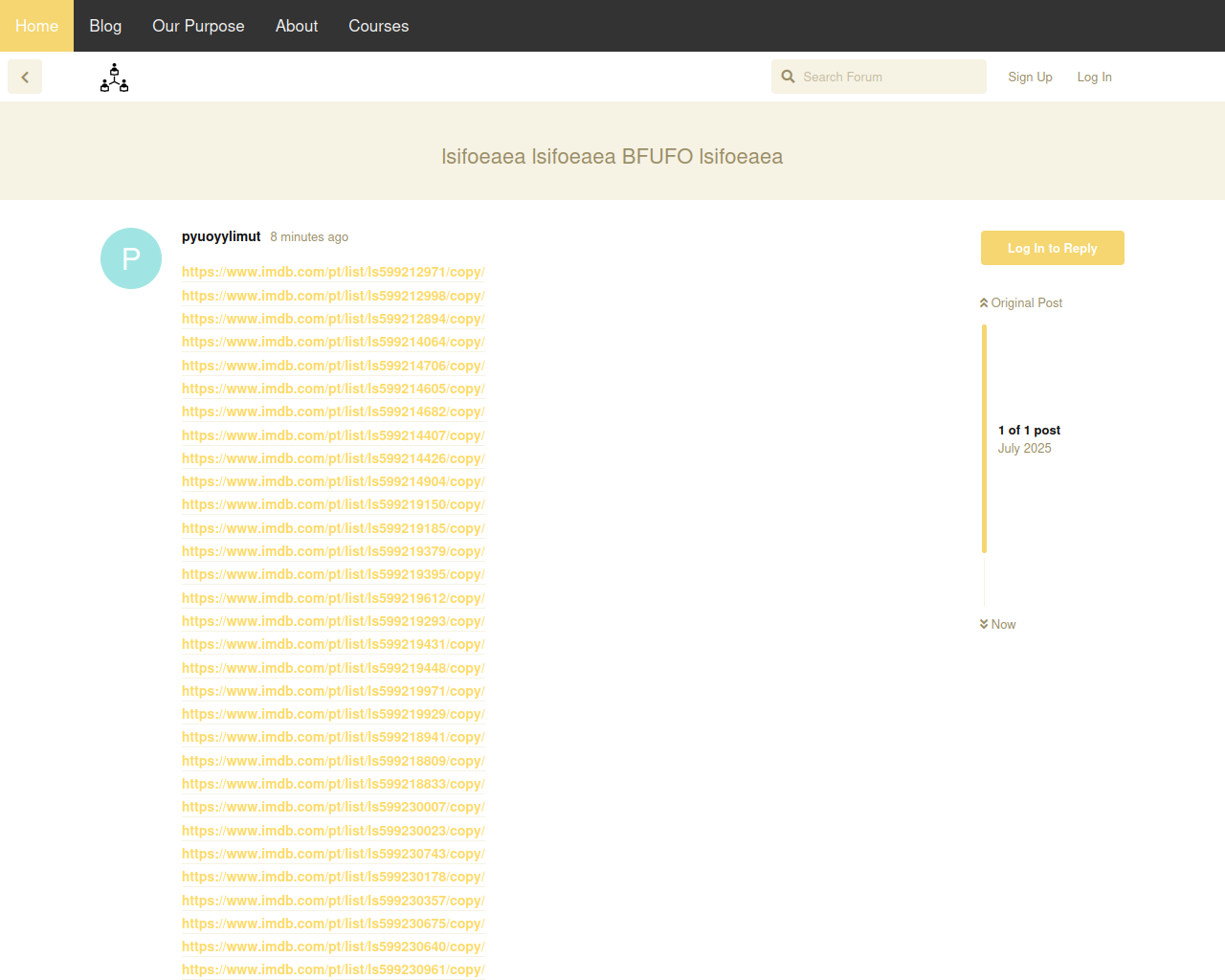Open the Blog menu item
Image resolution: width=1225 pixels, height=980 pixels.
pyautogui.click(x=105, y=26)
